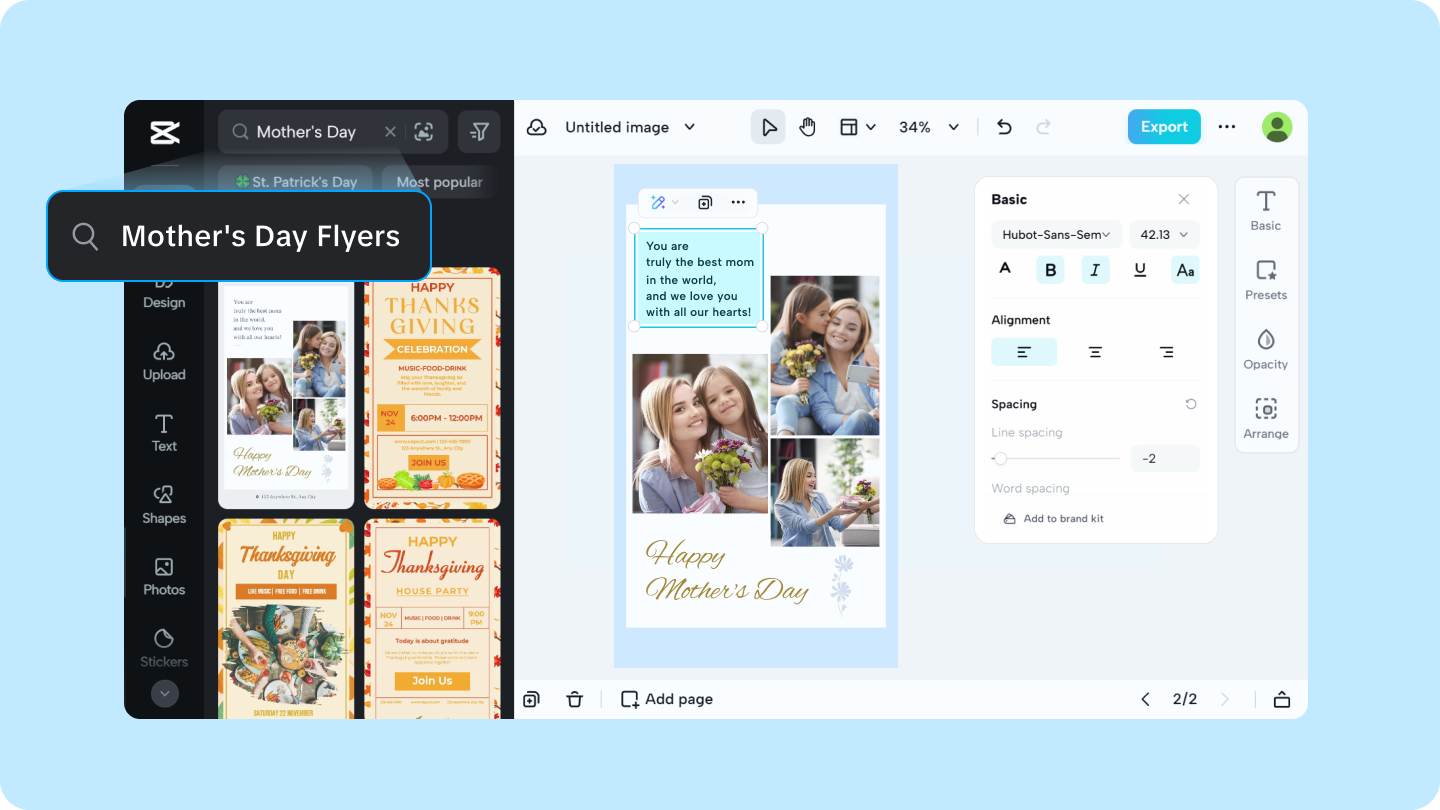This screenshot has height=810, width=1440.
Task: Open the top bar more options menu
Action: (1227, 127)
